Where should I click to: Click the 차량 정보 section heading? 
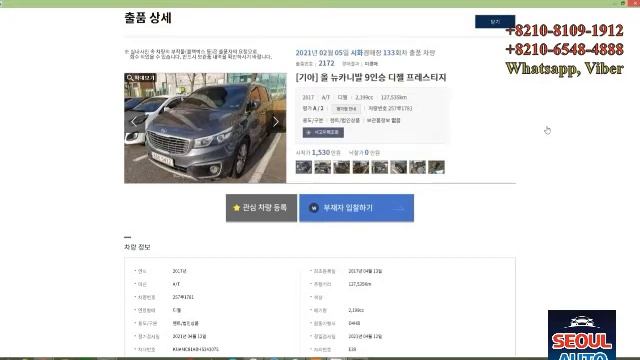[x=137, y=247]
